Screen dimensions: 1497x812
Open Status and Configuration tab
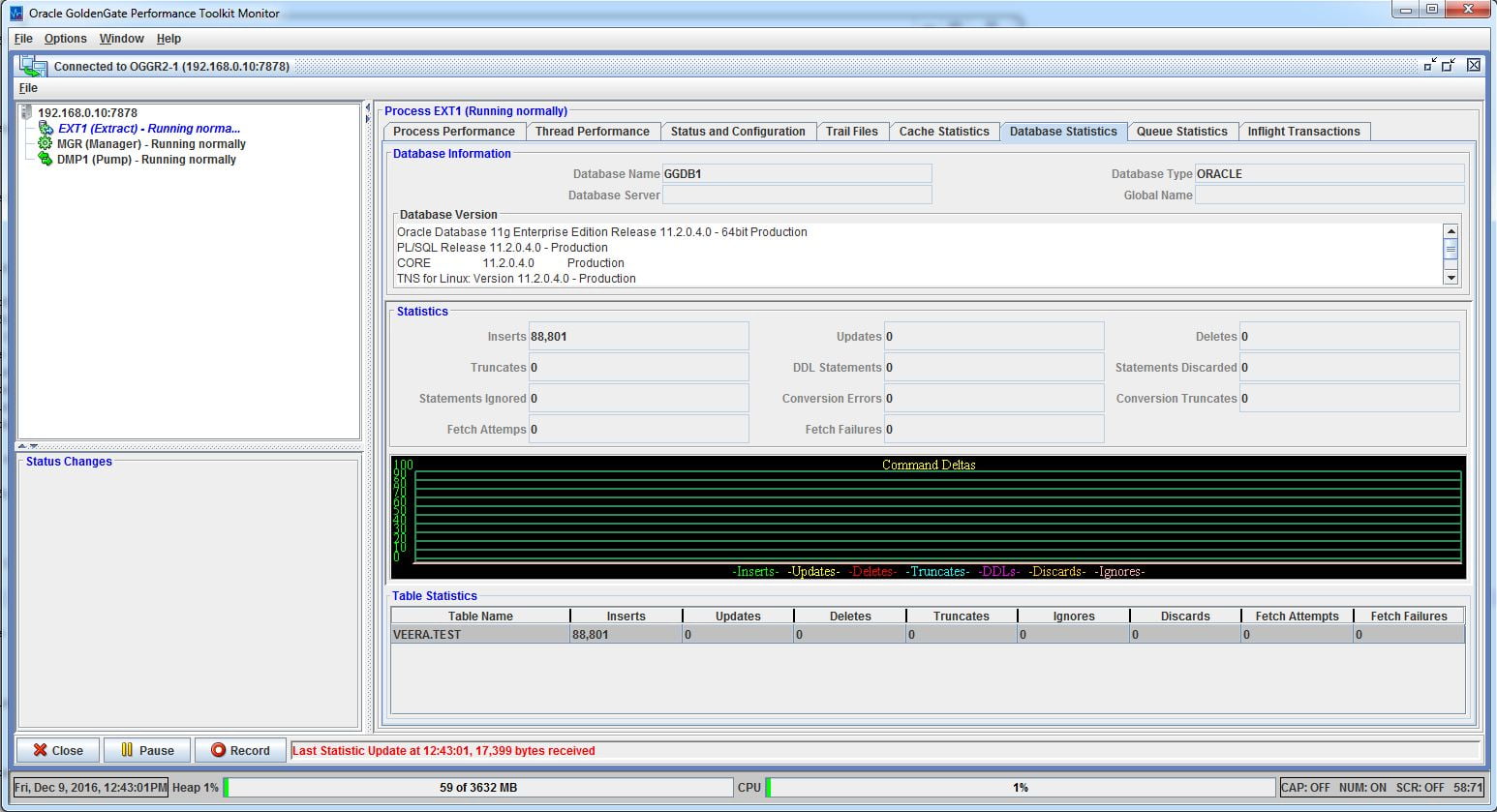pos(738,132)
